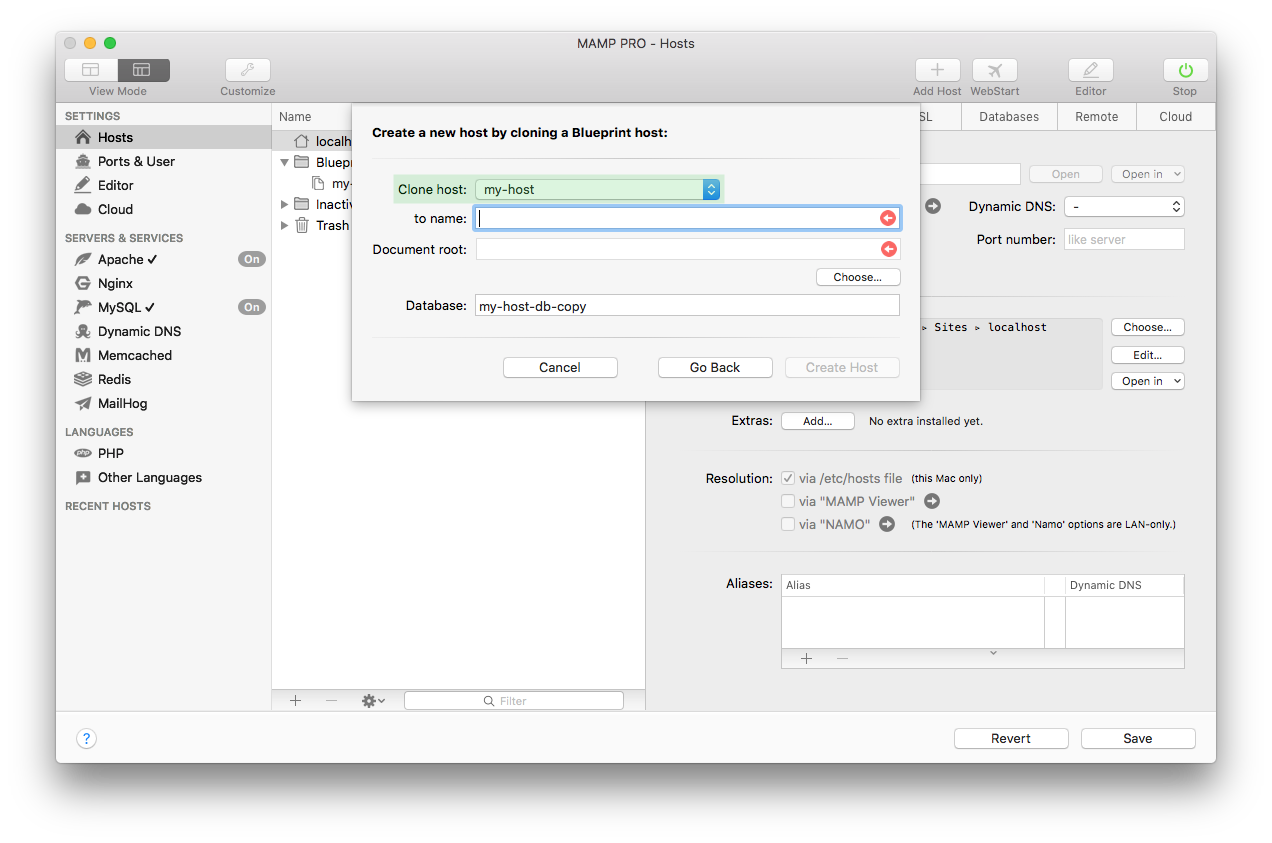Expand the Inactive folder disclosure triangle
Image resolution: width=1272 pixels, height=843 pixels.
pyautogui.click(x=284, y=204)
